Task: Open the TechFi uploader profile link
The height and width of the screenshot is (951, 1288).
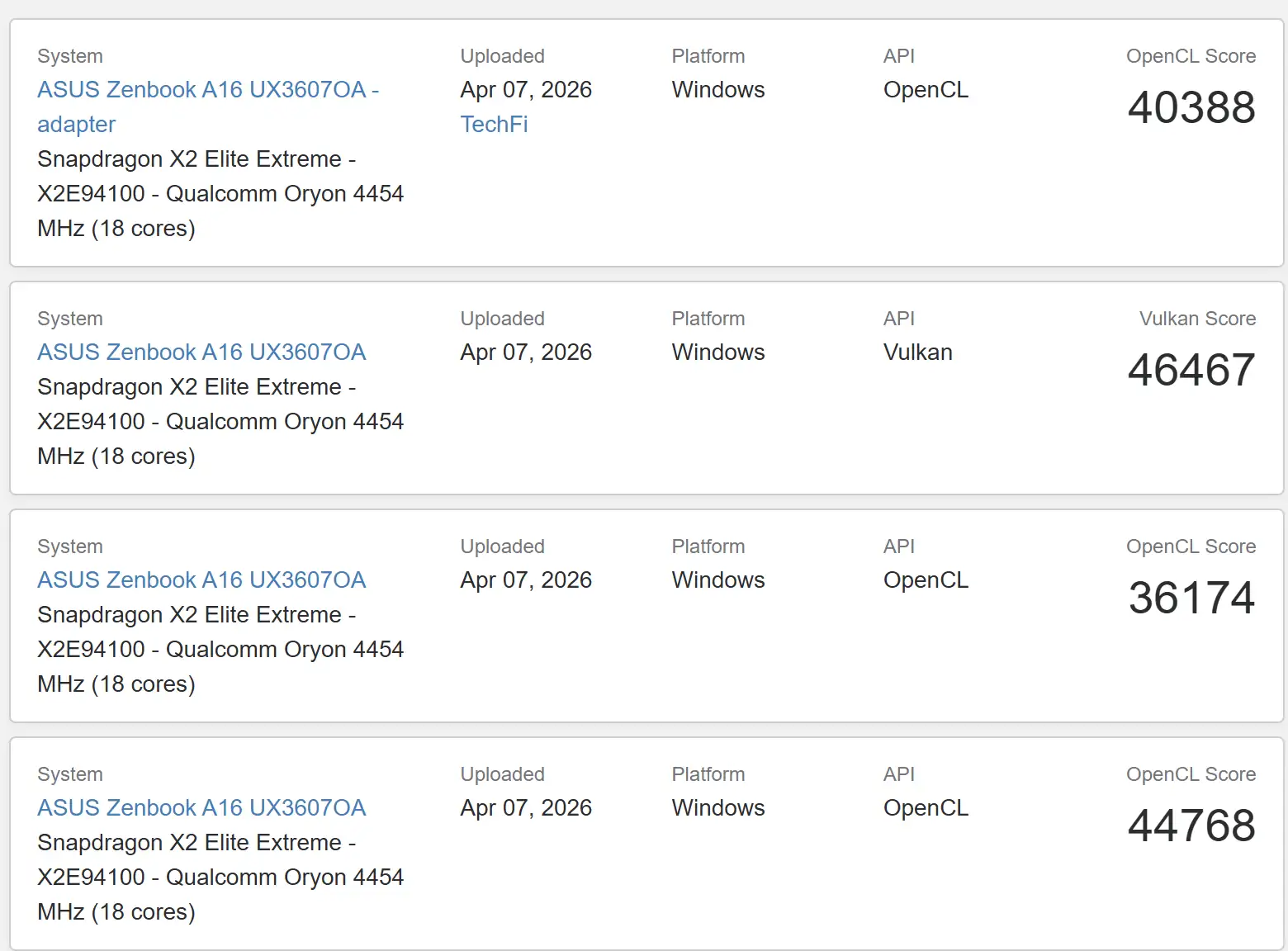Action: tap(494, 124)
